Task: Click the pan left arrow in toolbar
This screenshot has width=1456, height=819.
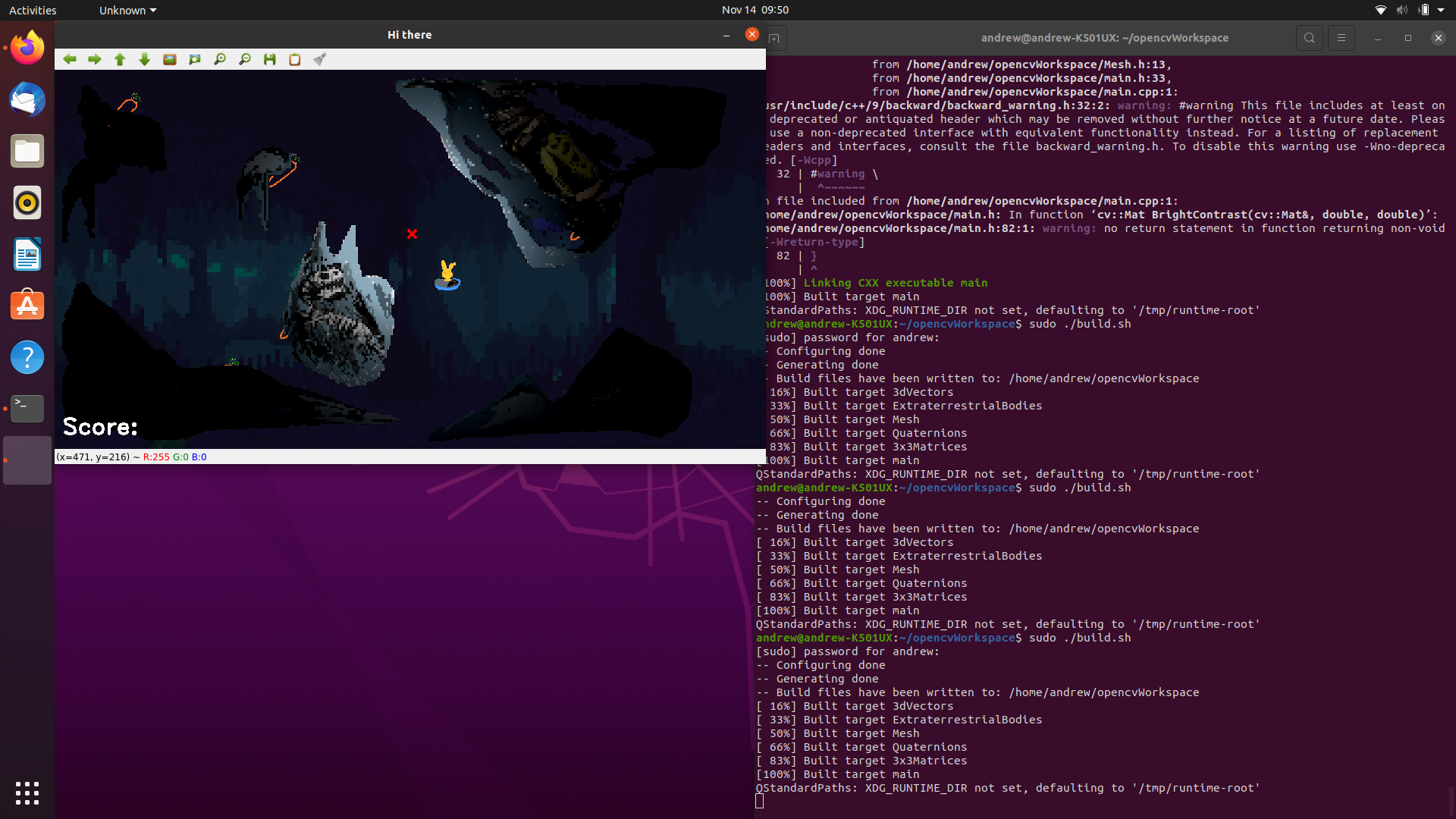Action: point(70,59)
